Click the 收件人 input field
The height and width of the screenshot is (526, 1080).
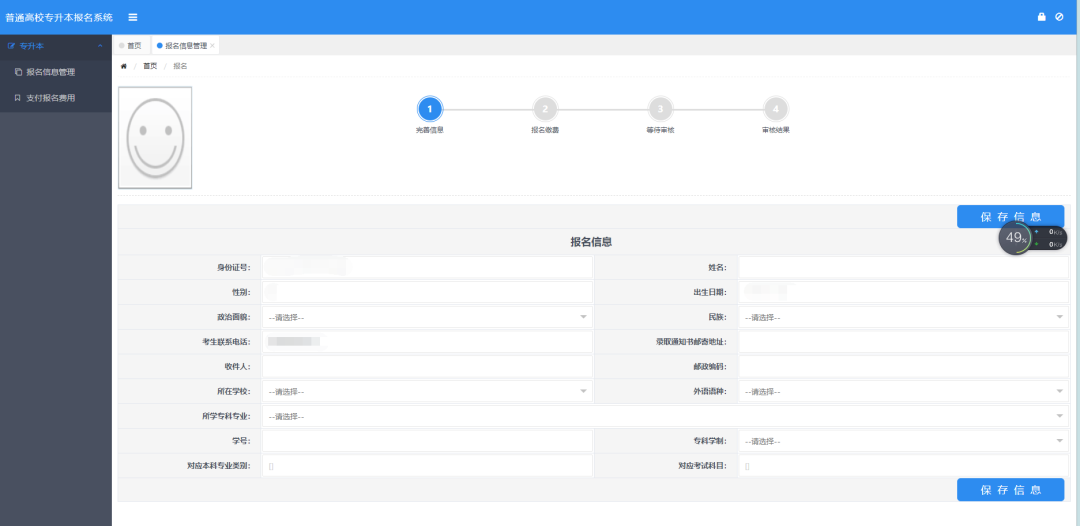point(427,367)
